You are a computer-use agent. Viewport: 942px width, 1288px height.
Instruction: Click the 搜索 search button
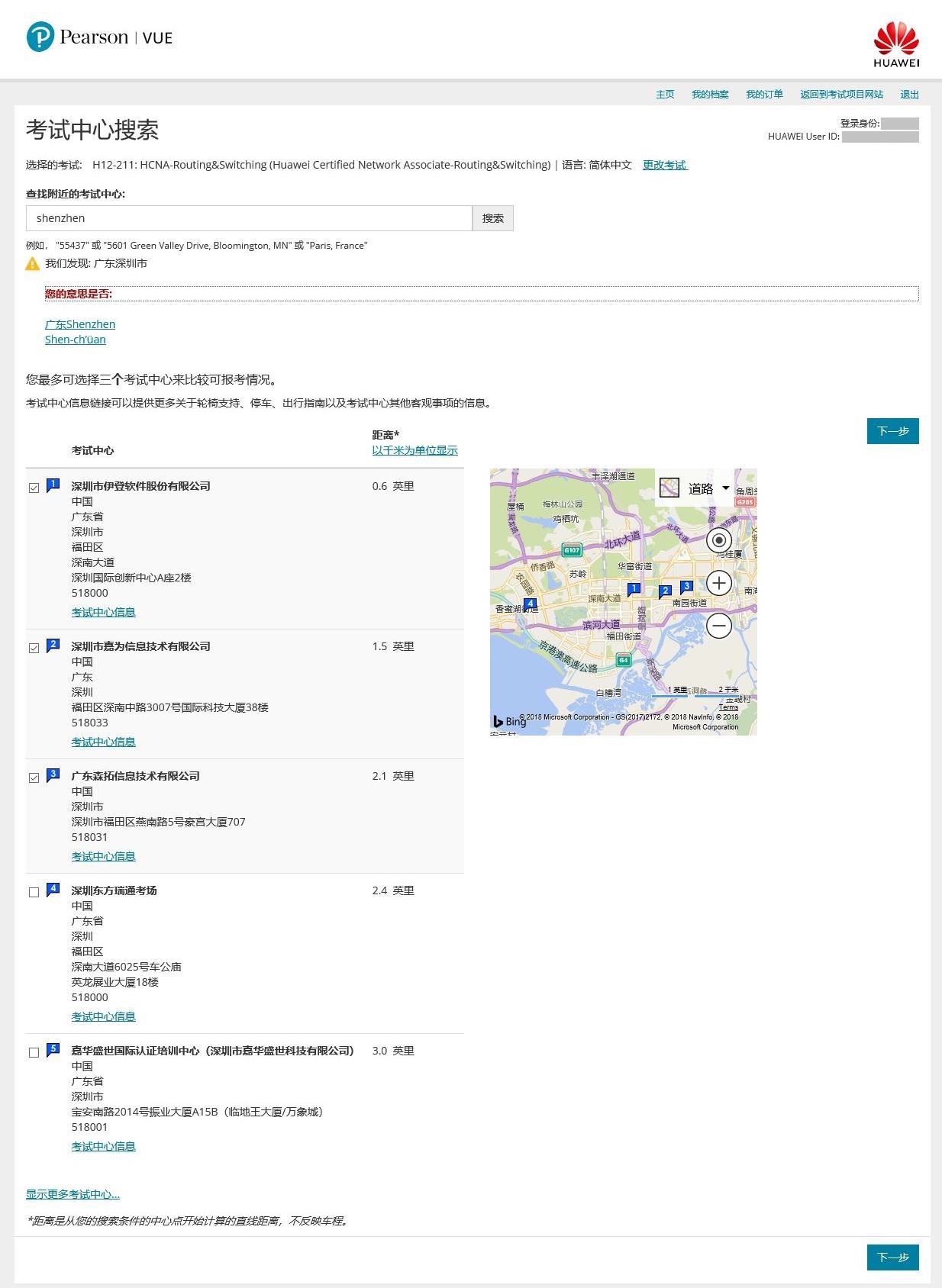coord(493,218)
